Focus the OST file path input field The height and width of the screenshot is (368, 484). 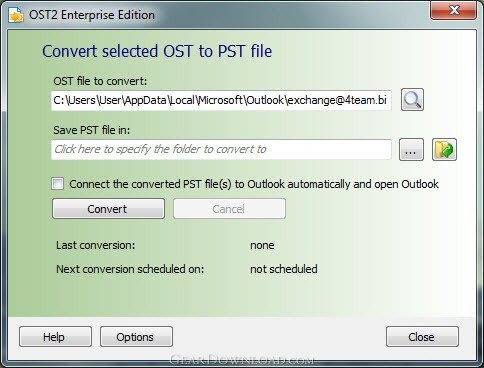[221, 100]
